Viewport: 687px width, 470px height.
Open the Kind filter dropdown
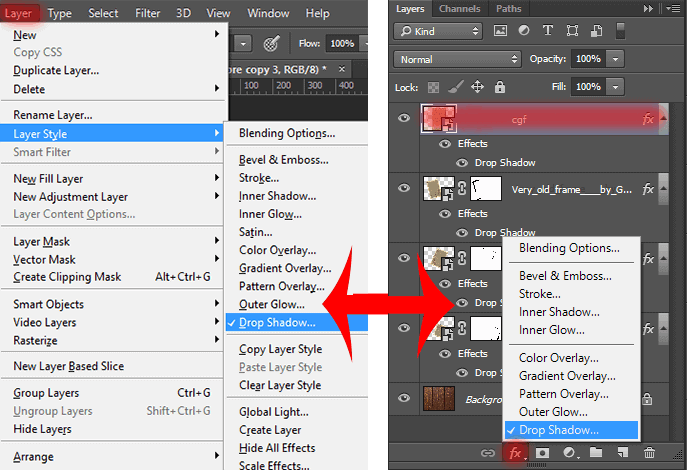click(x=438, y=31)
